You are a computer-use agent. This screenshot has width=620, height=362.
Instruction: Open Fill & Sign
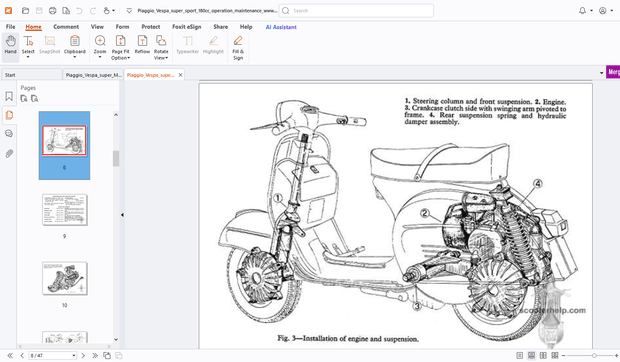click(238, 47)
